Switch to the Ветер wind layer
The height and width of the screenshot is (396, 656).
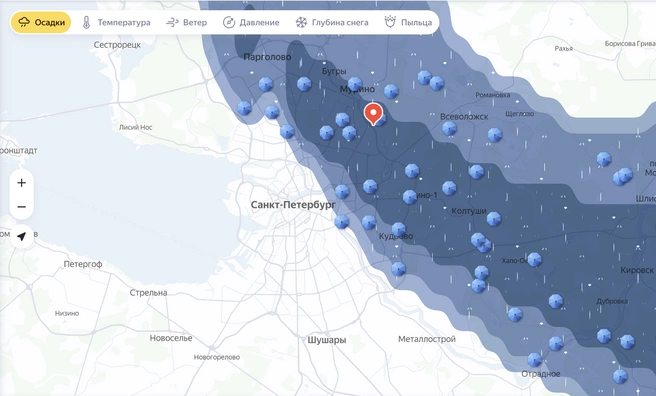[x=187, y=23]
